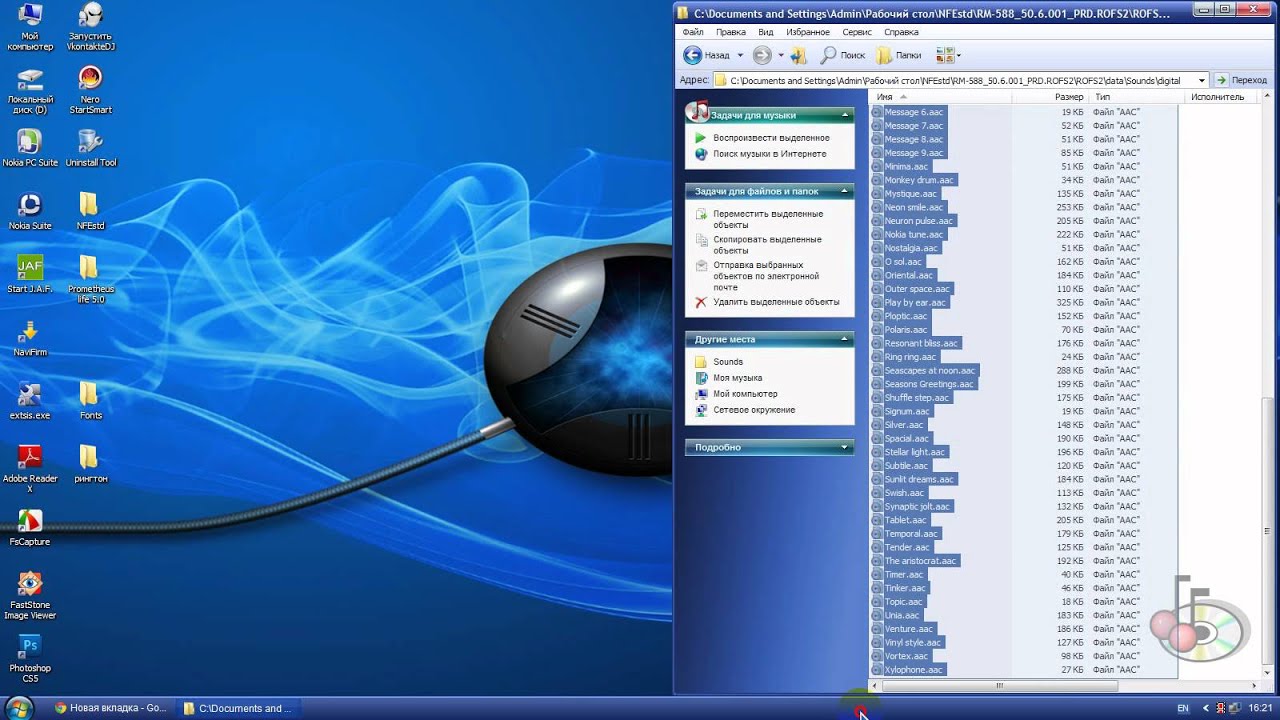This screenshot has height=720, width=1280.
Task: Click the address bar path field
Action: 953,80
